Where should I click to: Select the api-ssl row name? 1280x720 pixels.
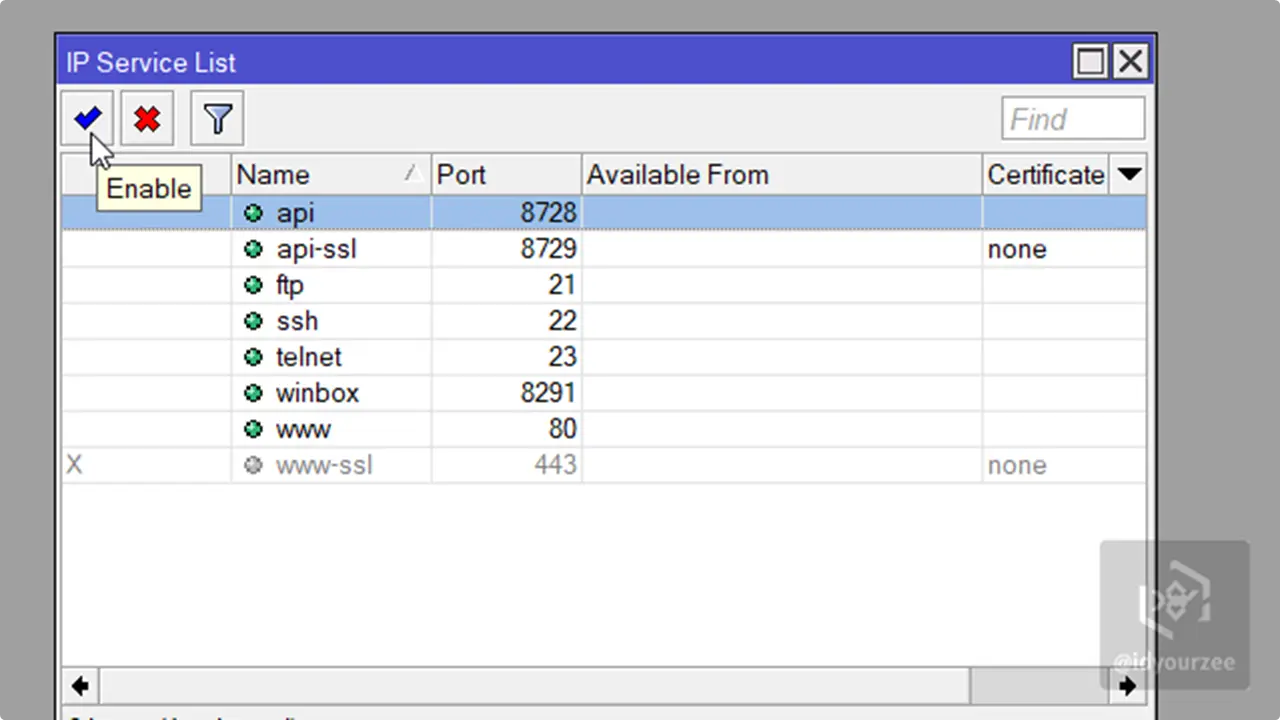pyautogui.click(x=316, y=249)
